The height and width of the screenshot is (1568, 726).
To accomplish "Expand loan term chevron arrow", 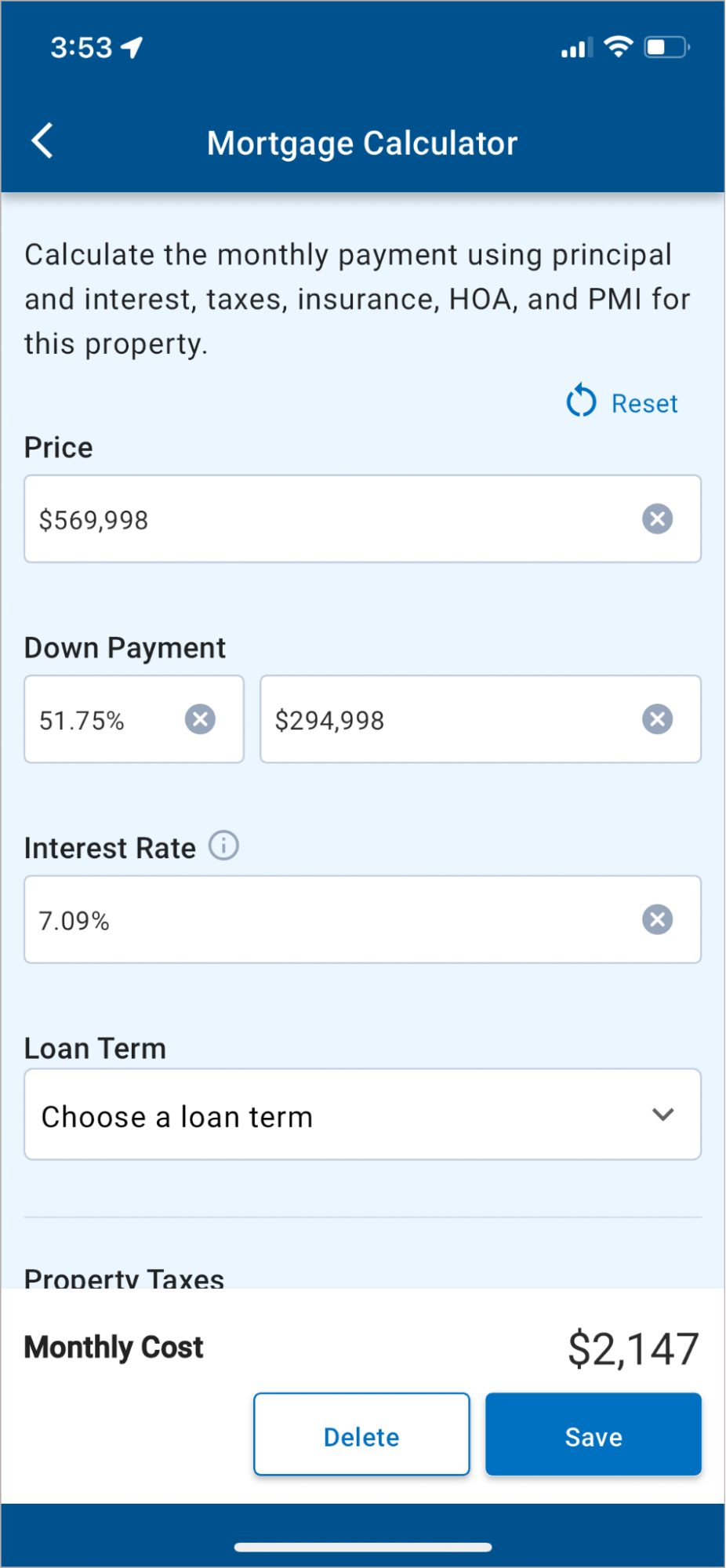I will coord(662,1115).
